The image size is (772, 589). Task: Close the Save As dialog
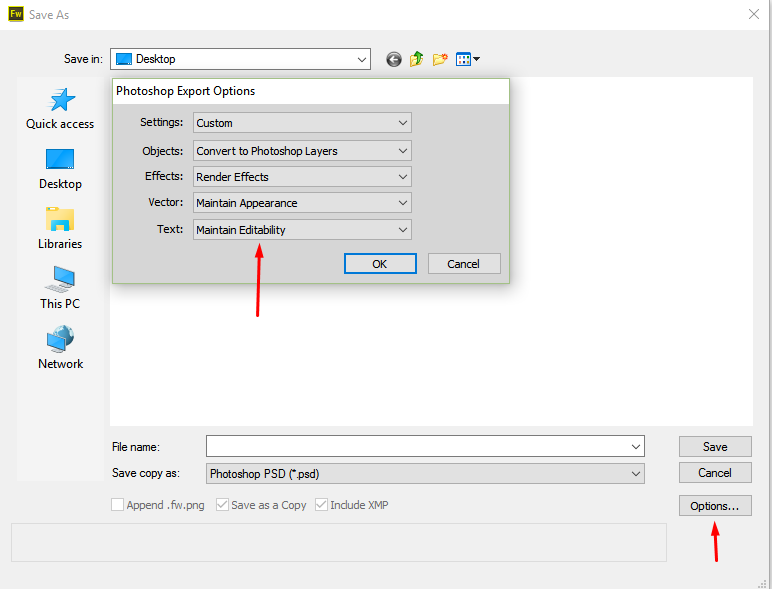coord(753,14)
